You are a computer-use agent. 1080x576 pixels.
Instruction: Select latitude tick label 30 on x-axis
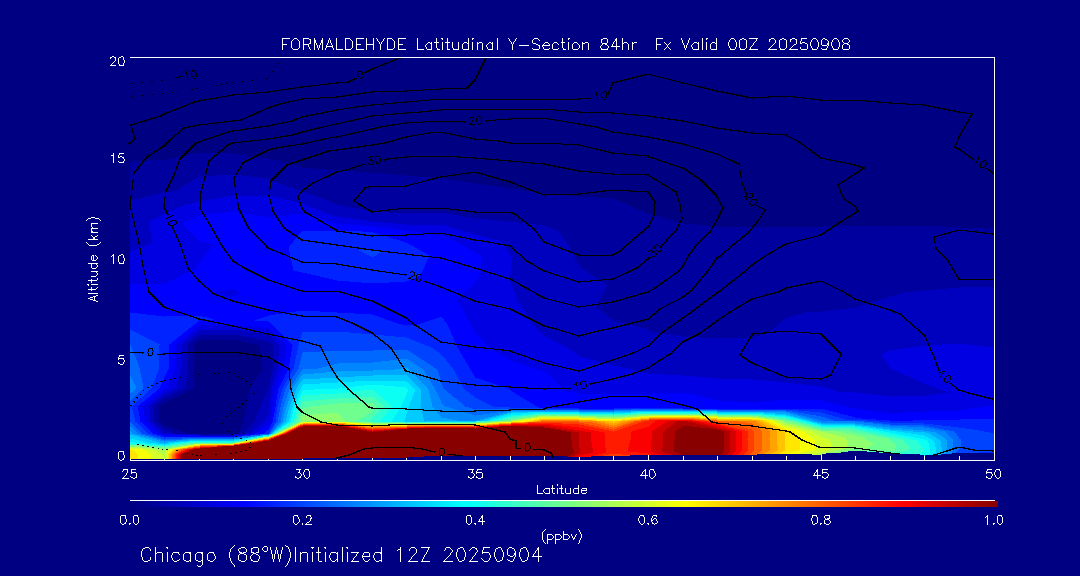point(302,472)
